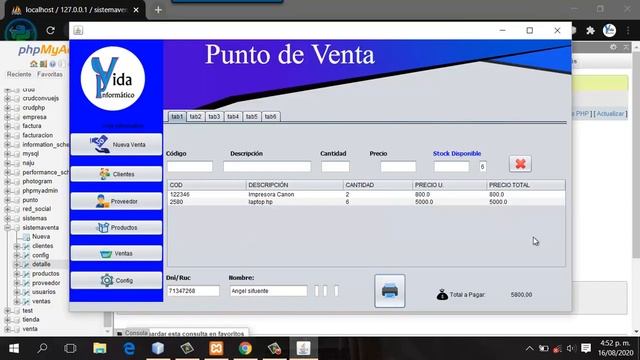Screen dimensions: 640x360
Task: Open XAMPP from the taskbar
Action: pyautogui.click(x=216, y=348)
